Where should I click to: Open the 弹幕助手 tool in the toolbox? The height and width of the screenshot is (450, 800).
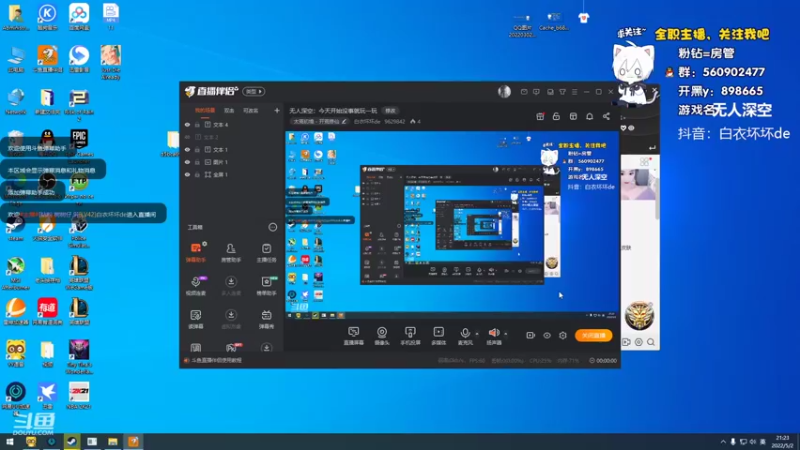196,253
